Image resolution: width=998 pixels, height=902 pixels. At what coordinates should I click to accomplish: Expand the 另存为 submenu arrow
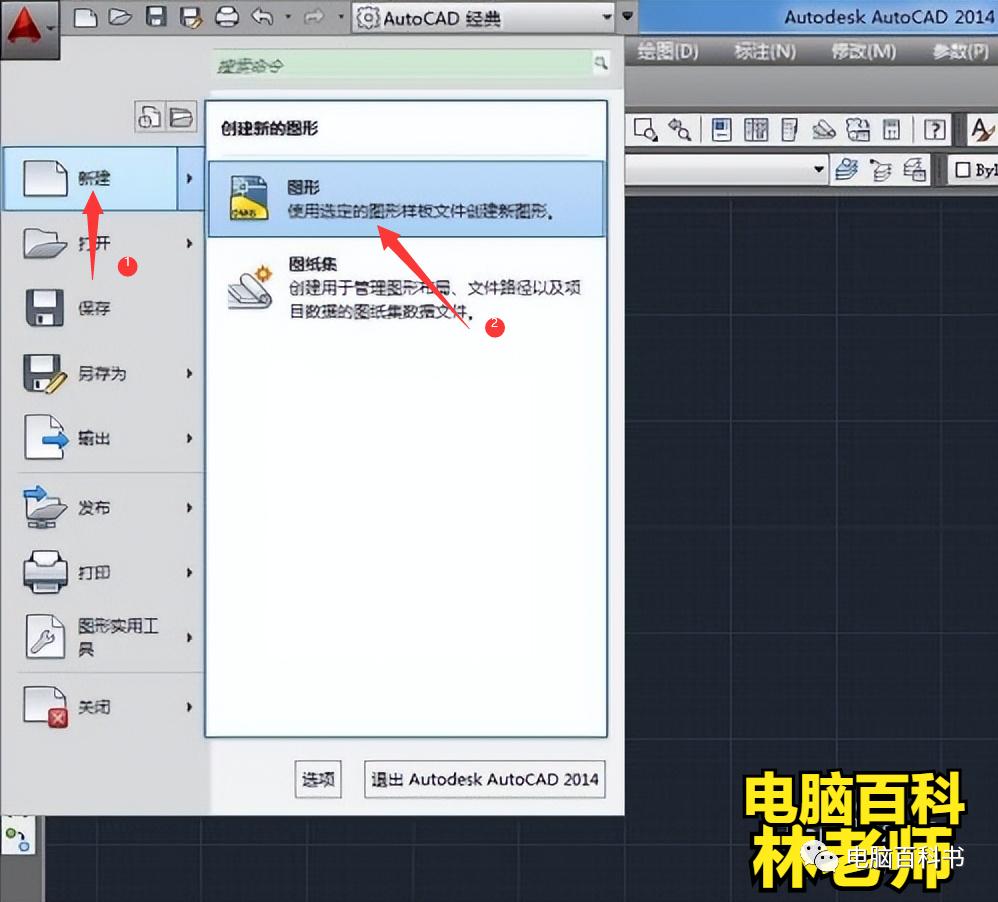pos(190,373)
